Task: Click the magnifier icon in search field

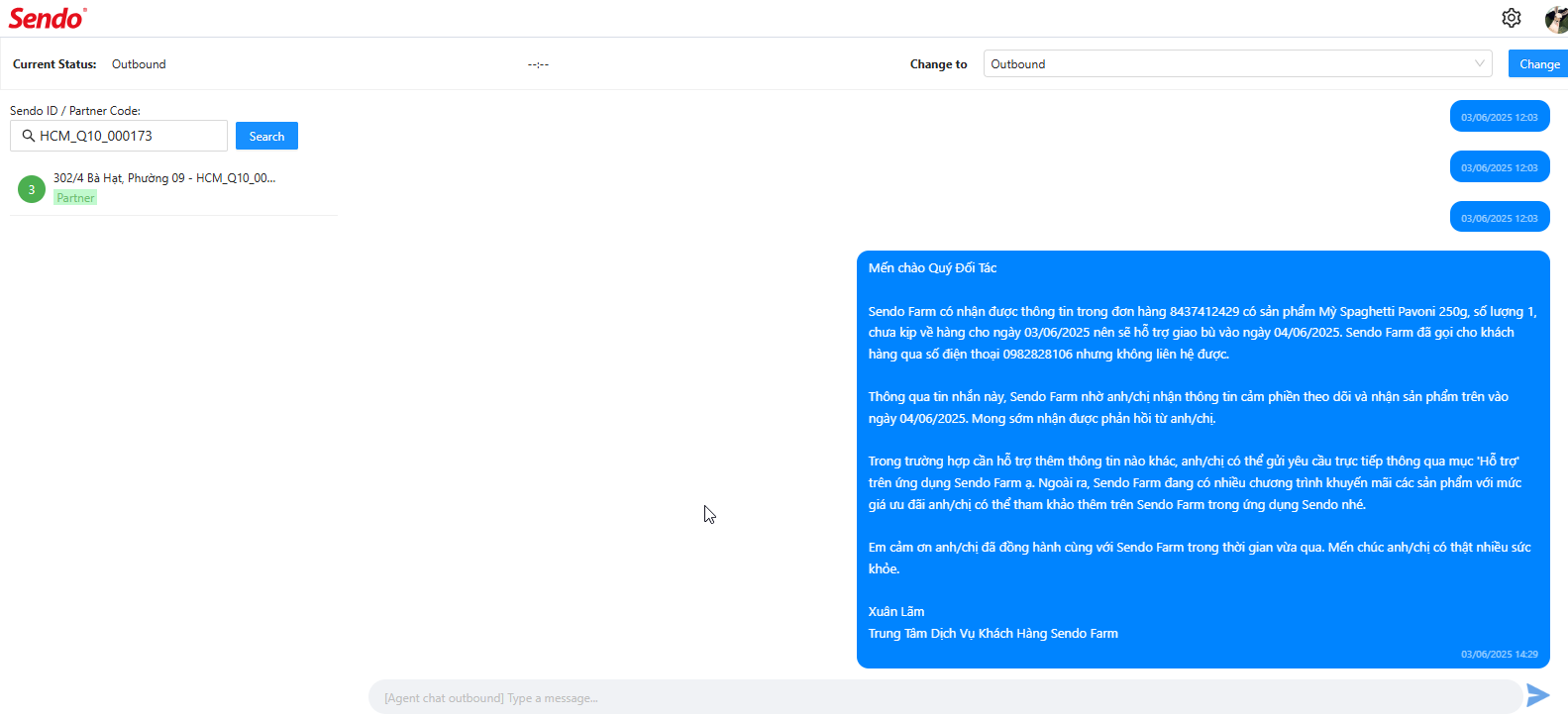Action: click(29, 136)
